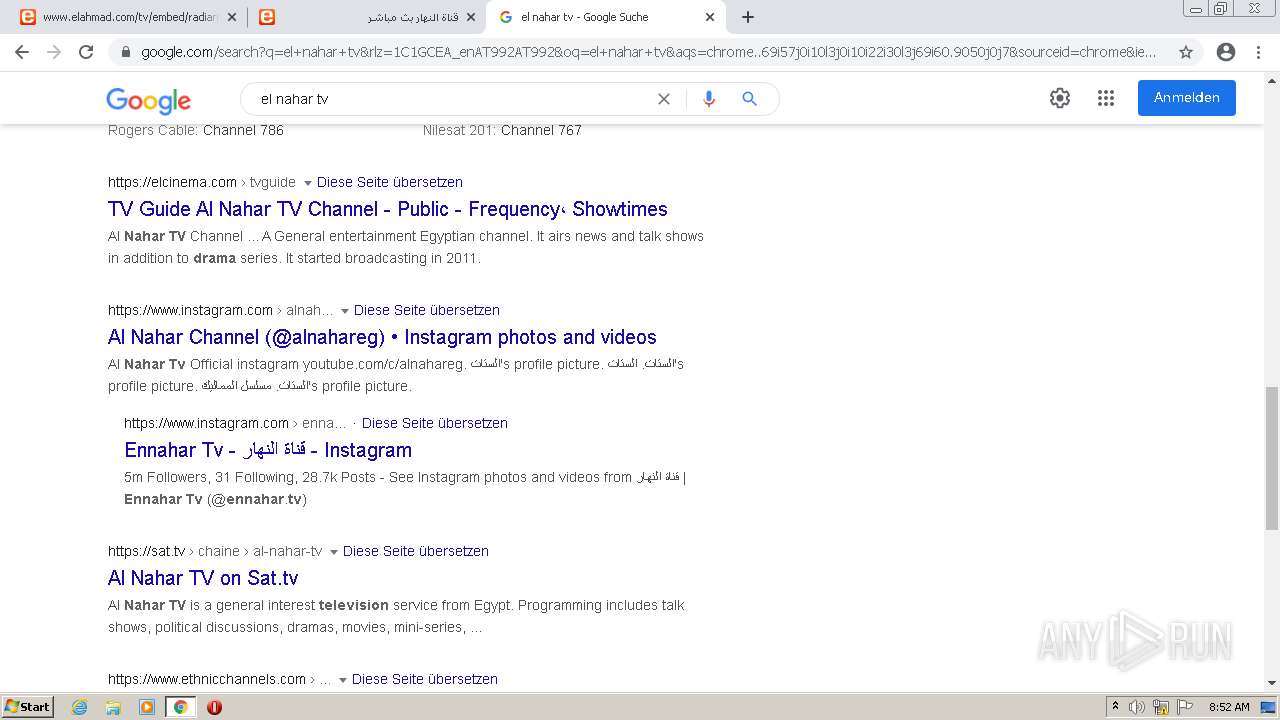The image size is (1280, 720).
Task: Close the el nahar tv Google tab
Action: pyautogui.click(x=710, y=17)
